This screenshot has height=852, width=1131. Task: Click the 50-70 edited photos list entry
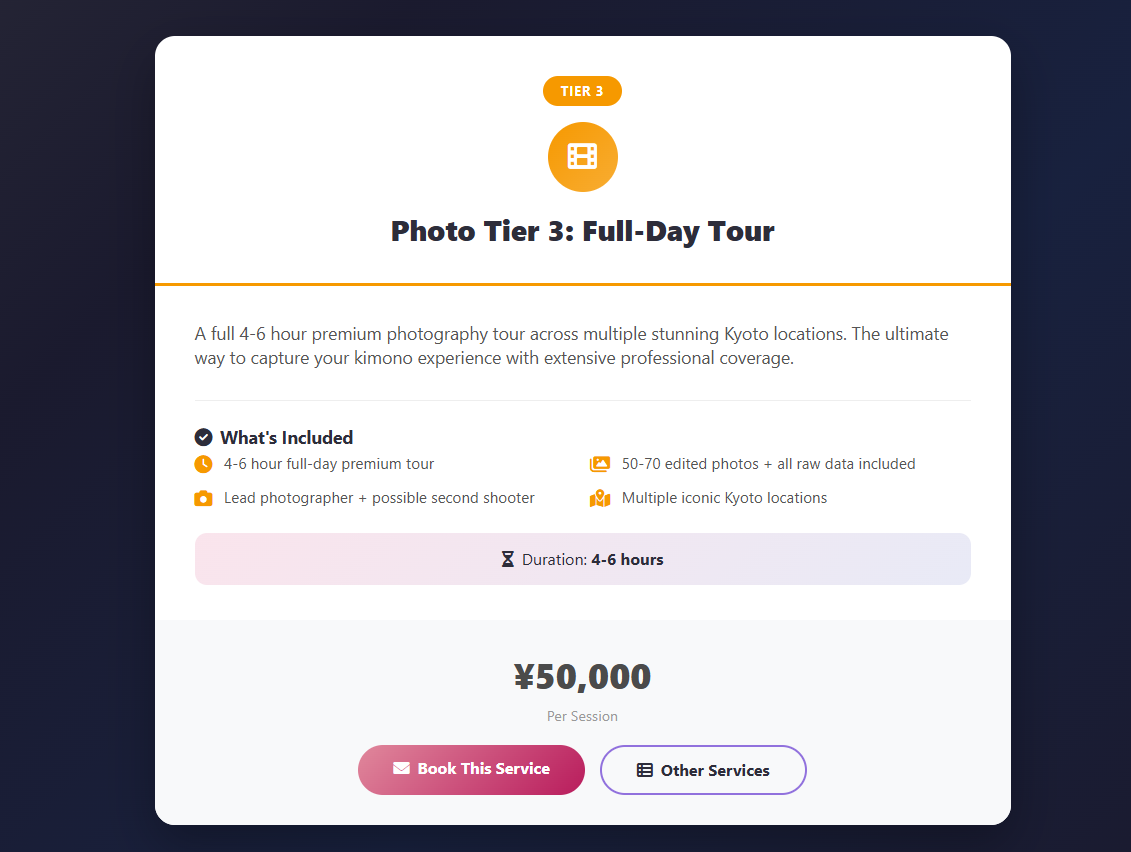768,464
